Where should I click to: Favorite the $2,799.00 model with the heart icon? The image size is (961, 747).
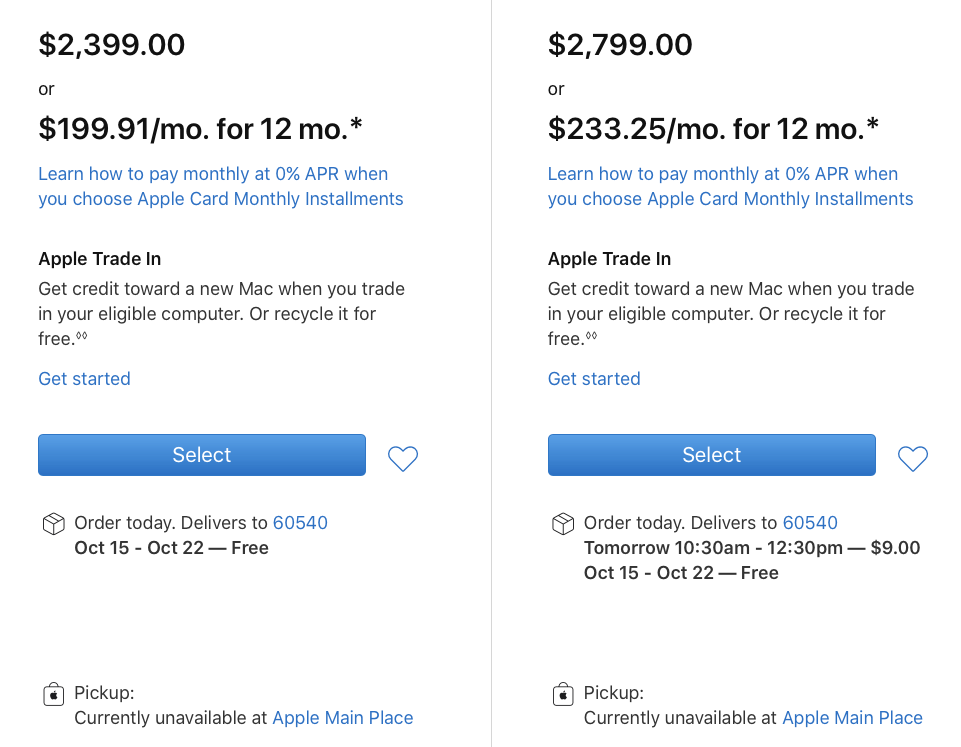[x=912, y=458]
